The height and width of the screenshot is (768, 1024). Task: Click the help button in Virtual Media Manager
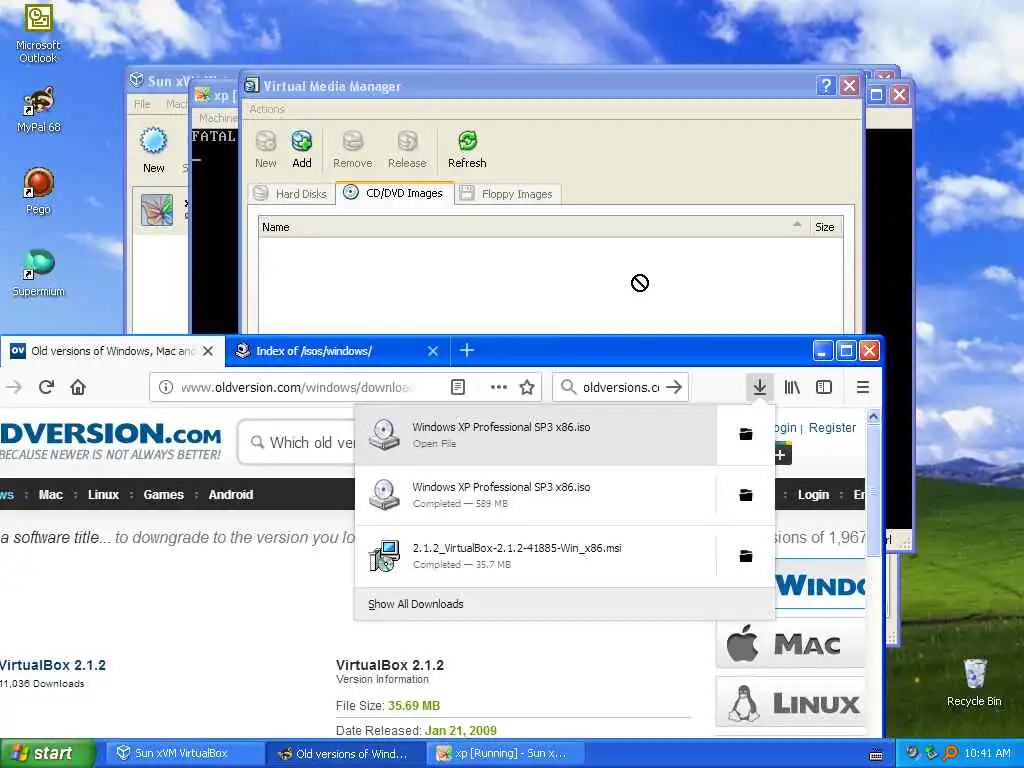pos(826,86)
